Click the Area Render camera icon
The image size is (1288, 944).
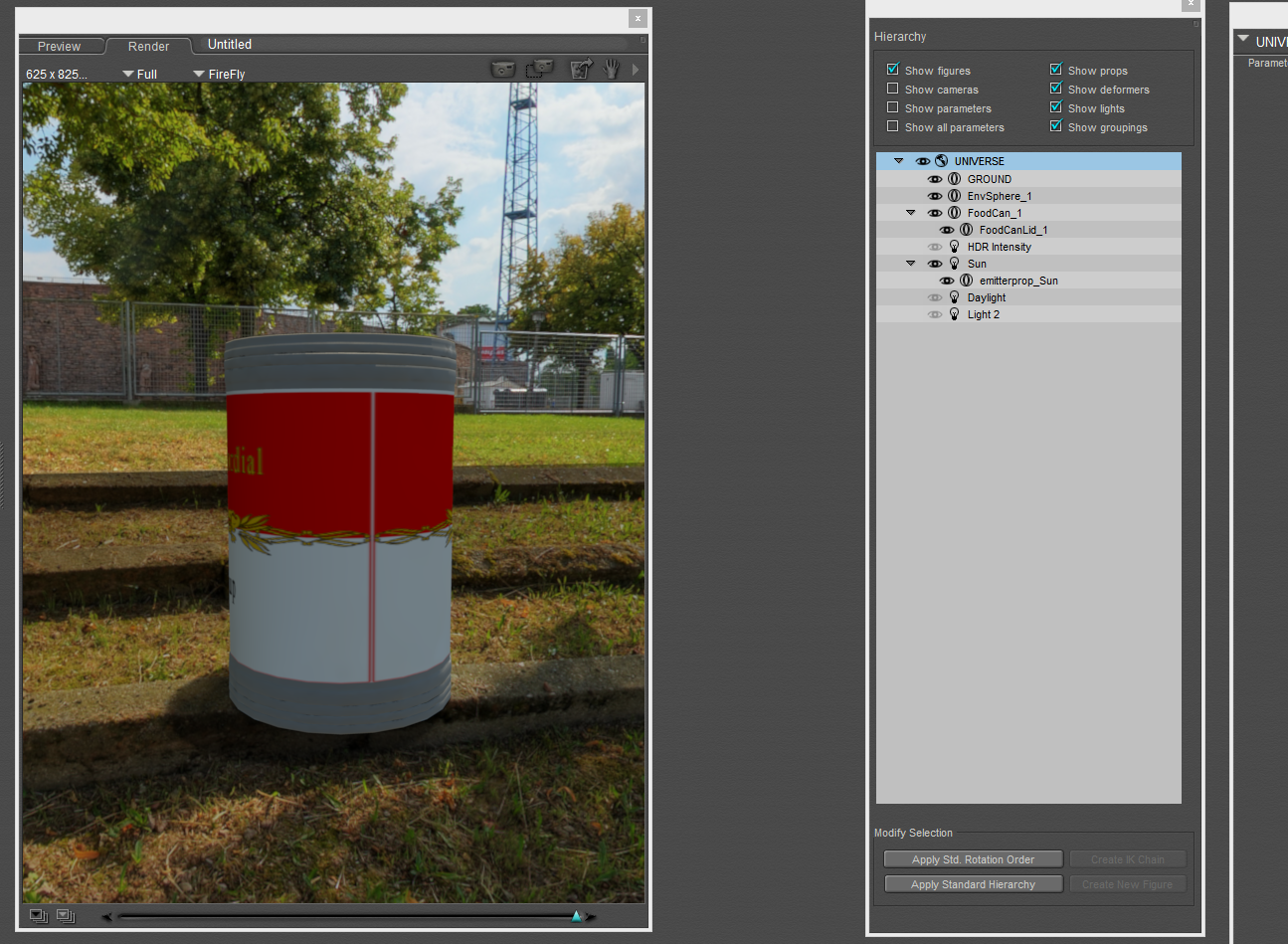[539, 69]
